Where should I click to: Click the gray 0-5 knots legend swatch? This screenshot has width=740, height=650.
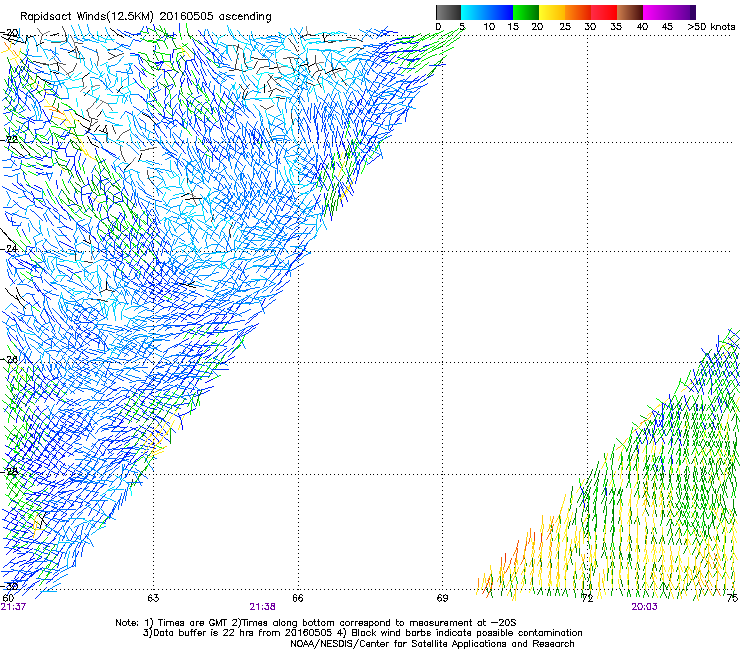click(448, 12)
